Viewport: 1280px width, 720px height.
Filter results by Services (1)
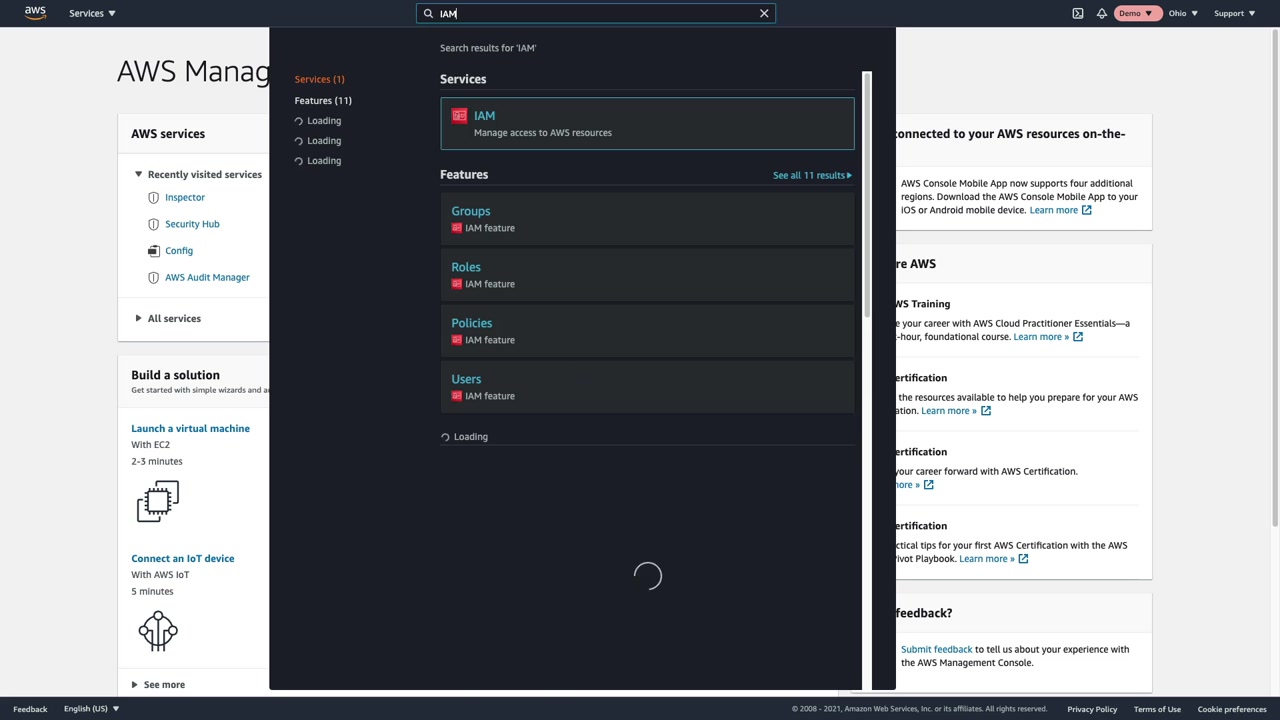pyautogui.click(x=319, y=79)
